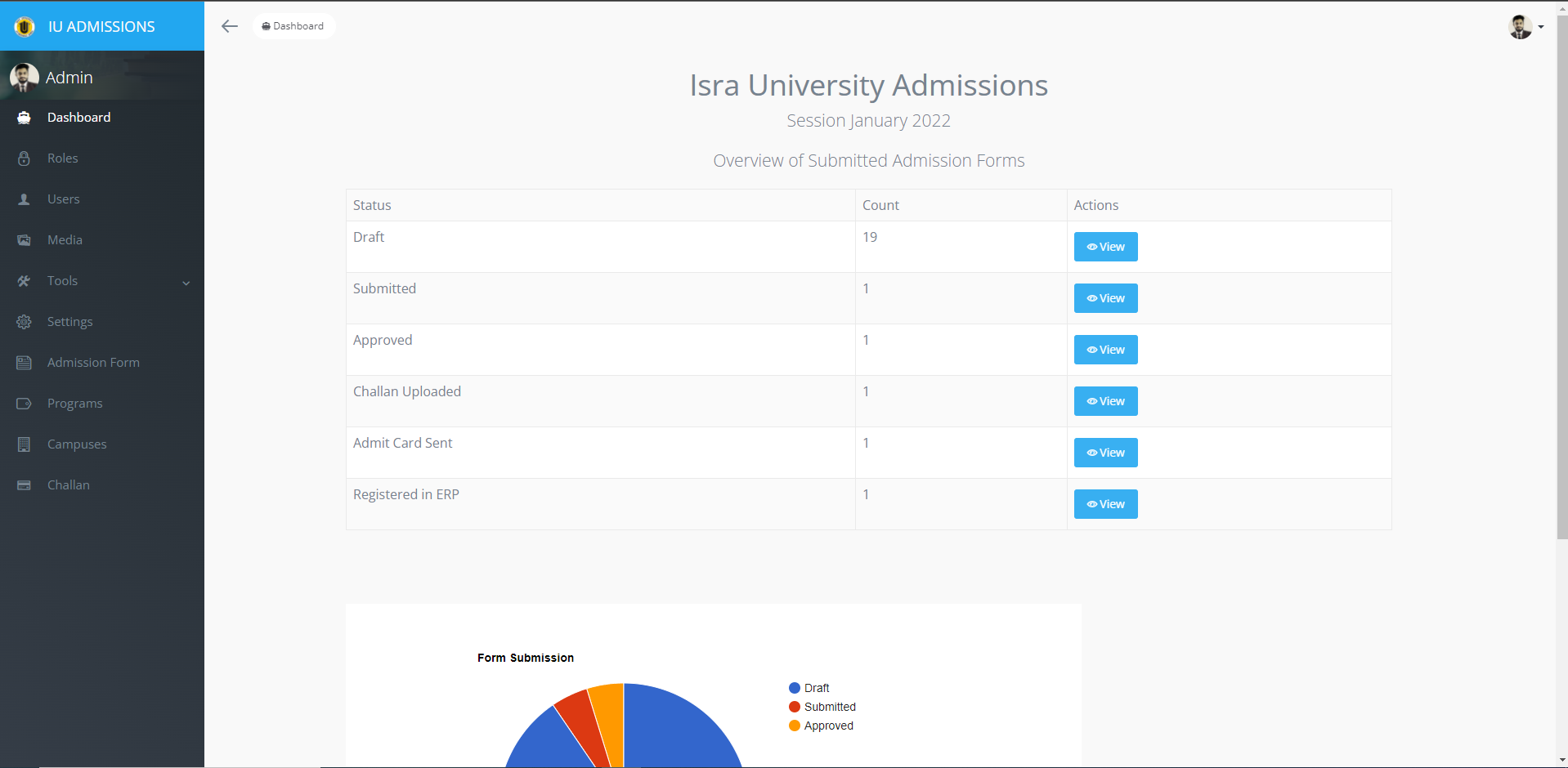Screen dimensions: 1568x768
Task: View Admit Card Sent forms
Action: 1105,453
